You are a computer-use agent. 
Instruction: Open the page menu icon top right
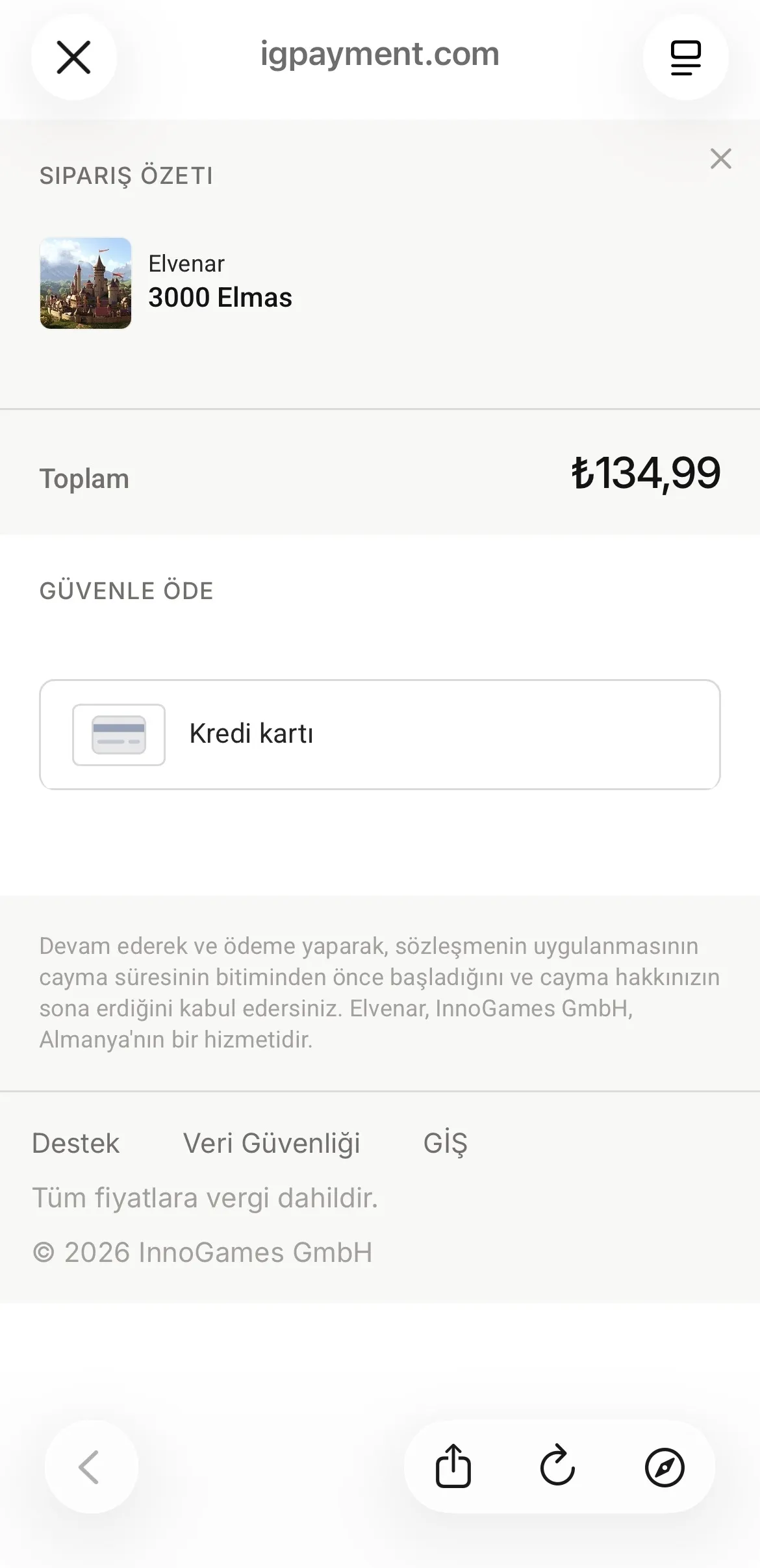click(x=685, y=57)
